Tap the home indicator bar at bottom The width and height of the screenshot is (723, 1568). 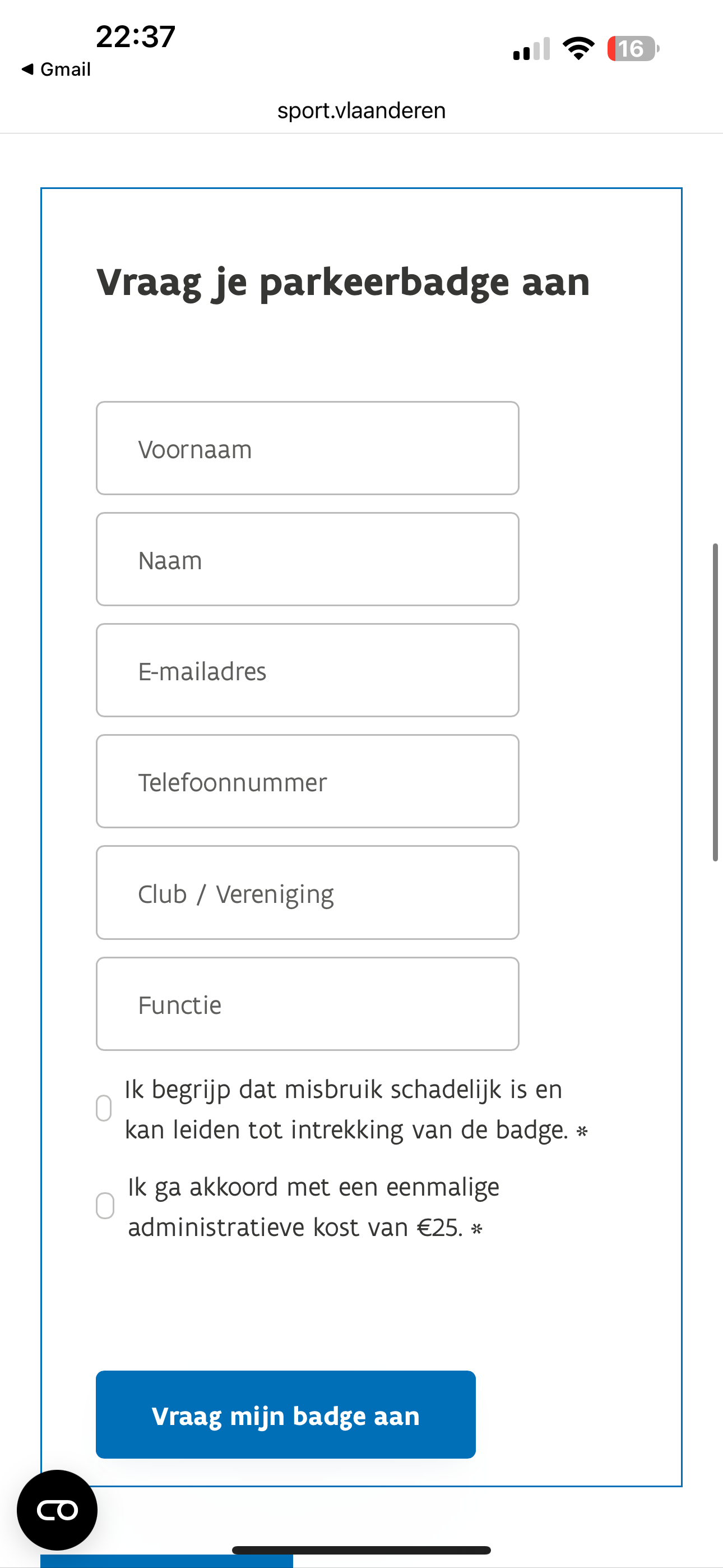pyautogui.click(x=361, y=1549)
